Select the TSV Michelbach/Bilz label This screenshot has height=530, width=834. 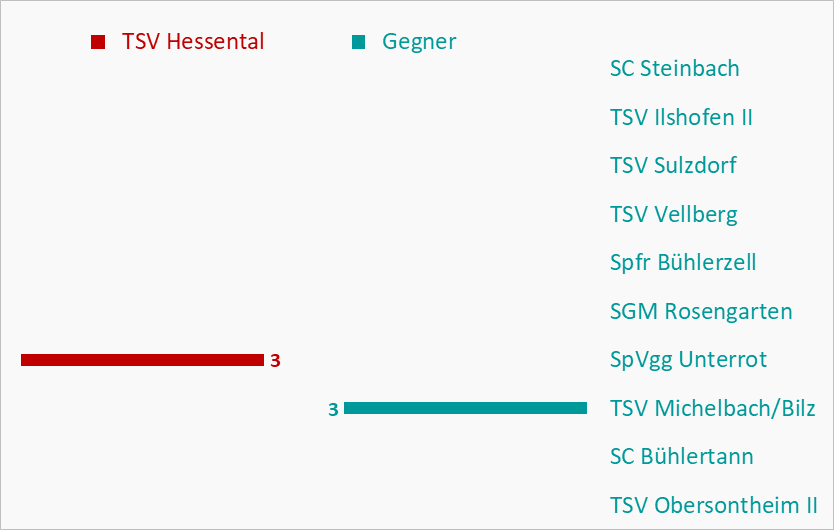tap(713, 408)
